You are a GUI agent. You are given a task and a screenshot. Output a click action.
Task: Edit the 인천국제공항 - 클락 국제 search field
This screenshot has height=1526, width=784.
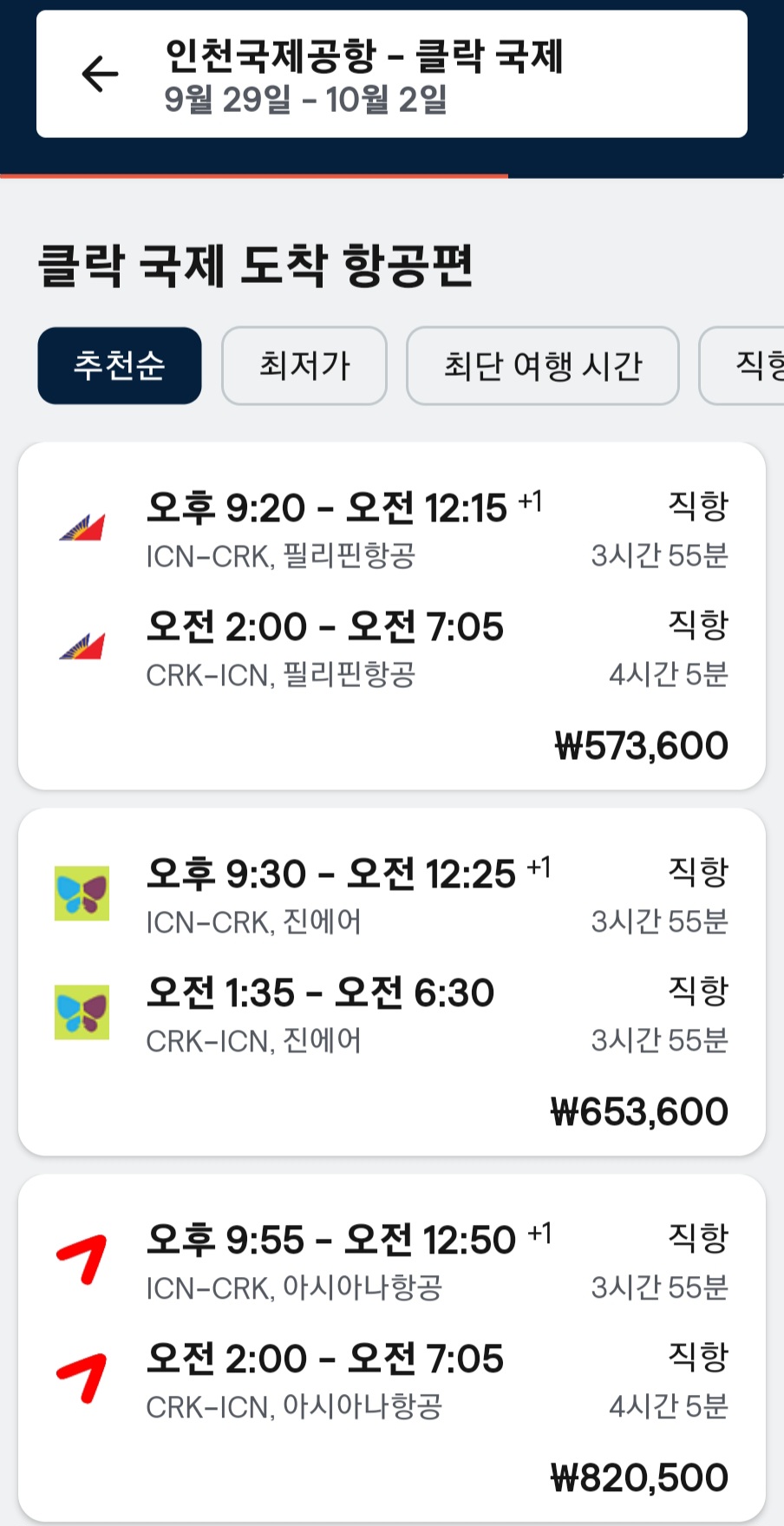364,56
